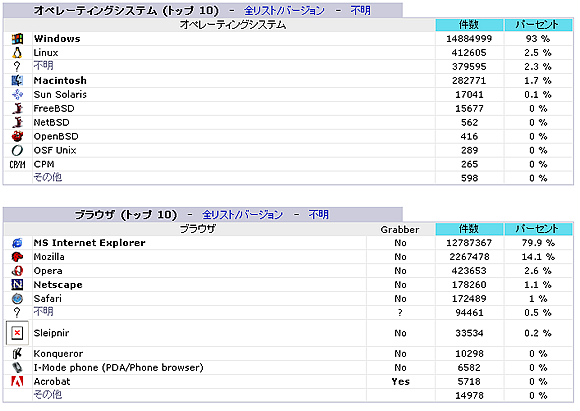The image size is (580, 411).
Task: Click the Mozilla count 2267478
Action: click(x=469, y=257)
